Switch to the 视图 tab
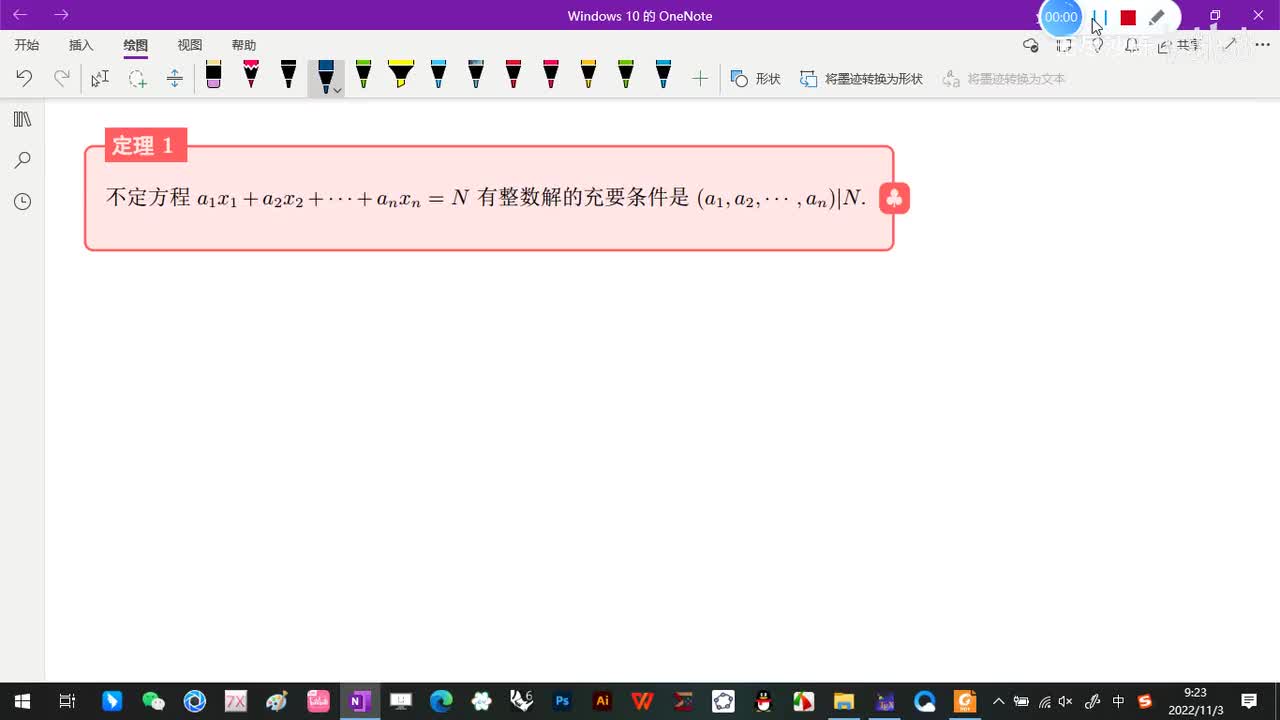1280x720 pixels. click(190, 45)
